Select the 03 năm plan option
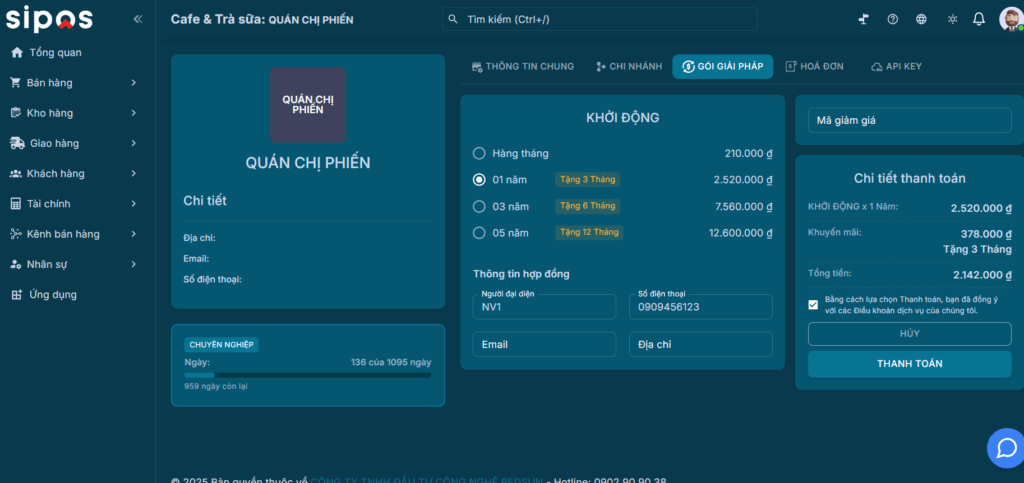The height and width of the screenshot is (483, 1024). [479, 206]
